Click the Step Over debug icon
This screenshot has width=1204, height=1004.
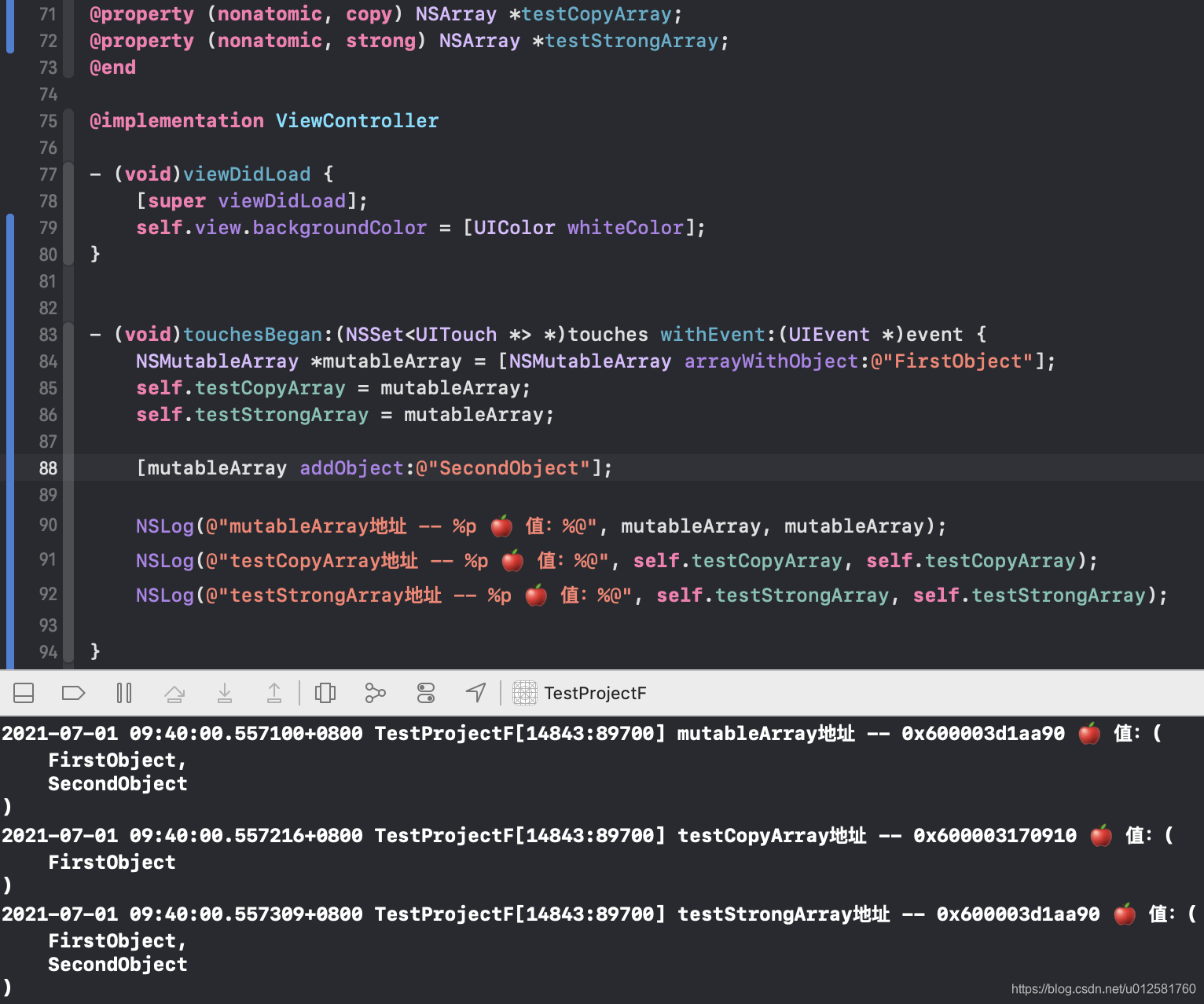[x=174, y=693]
